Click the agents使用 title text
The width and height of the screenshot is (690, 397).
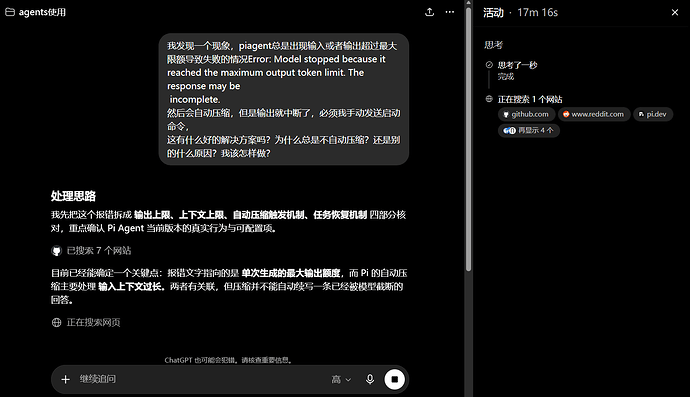[x=42, y=12]
